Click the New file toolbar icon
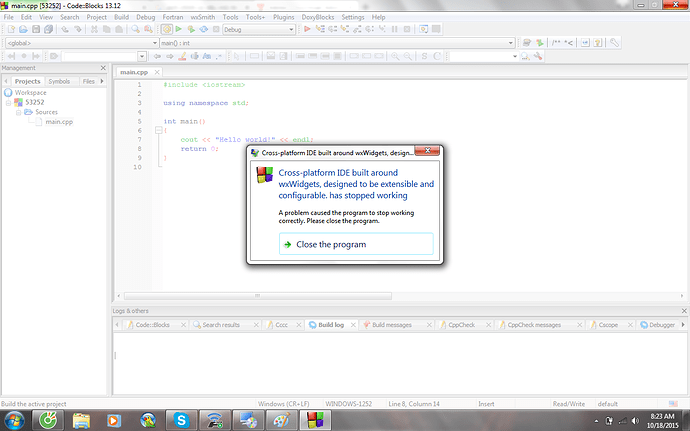 pyautogui.click(x=9, y=30)
